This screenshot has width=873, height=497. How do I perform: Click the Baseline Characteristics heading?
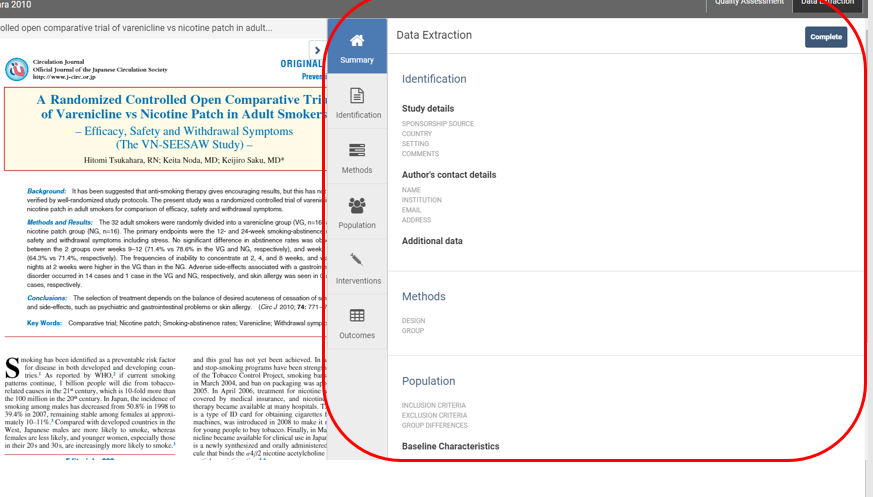(x=450, y=446)
